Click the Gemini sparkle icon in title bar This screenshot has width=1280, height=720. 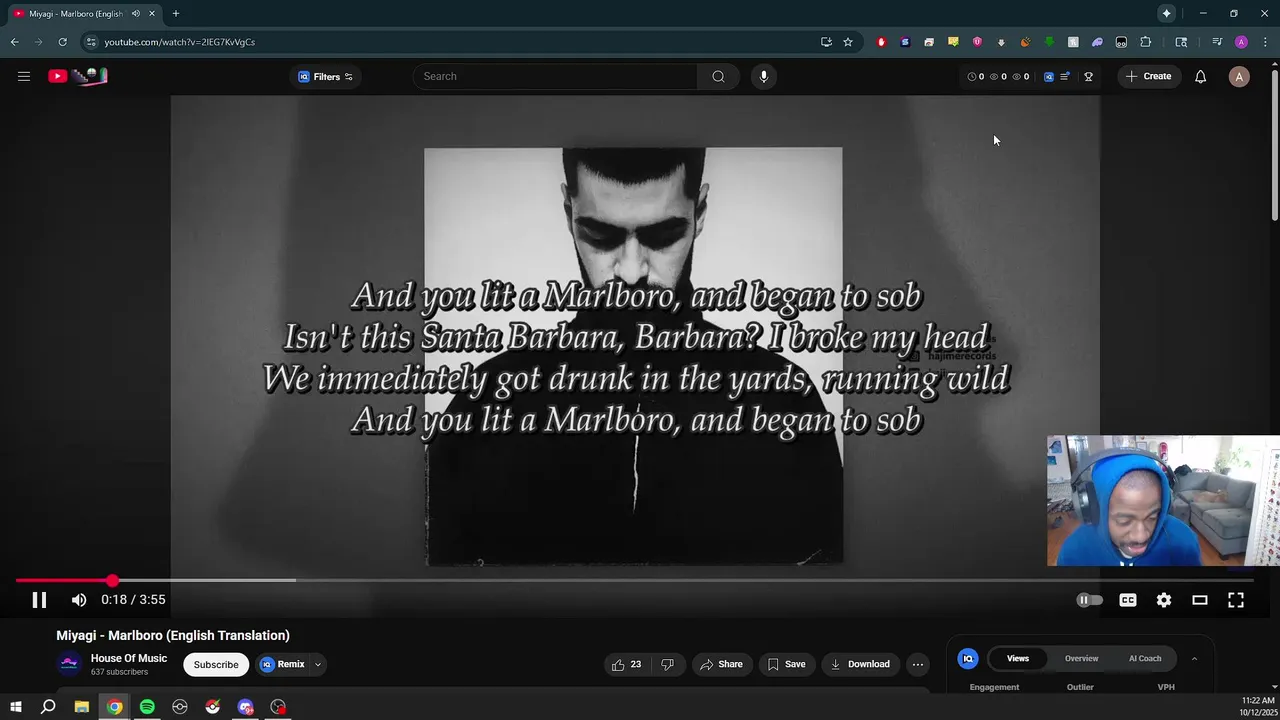[1166, 14]
